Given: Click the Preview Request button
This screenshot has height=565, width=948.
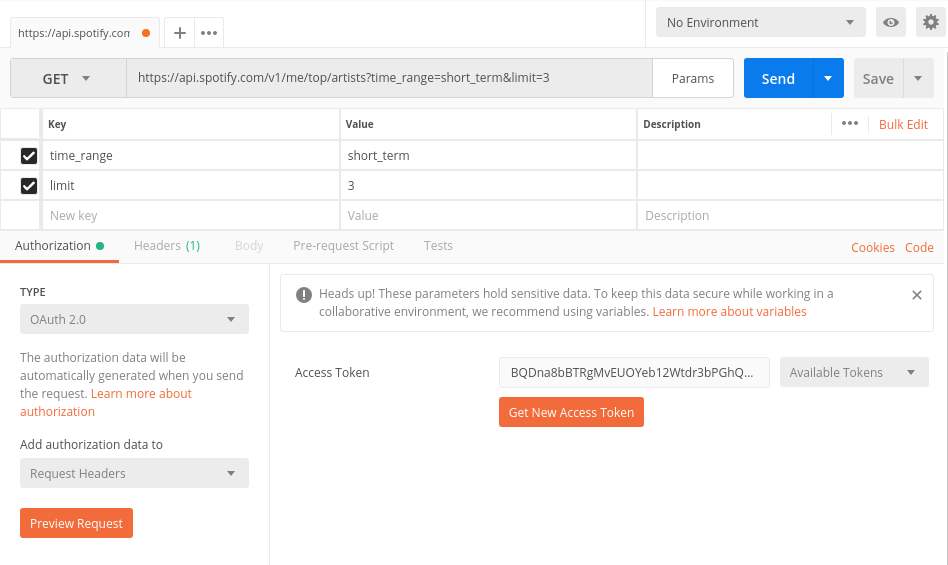Looking at the screenshot, I should coord(76,523).
